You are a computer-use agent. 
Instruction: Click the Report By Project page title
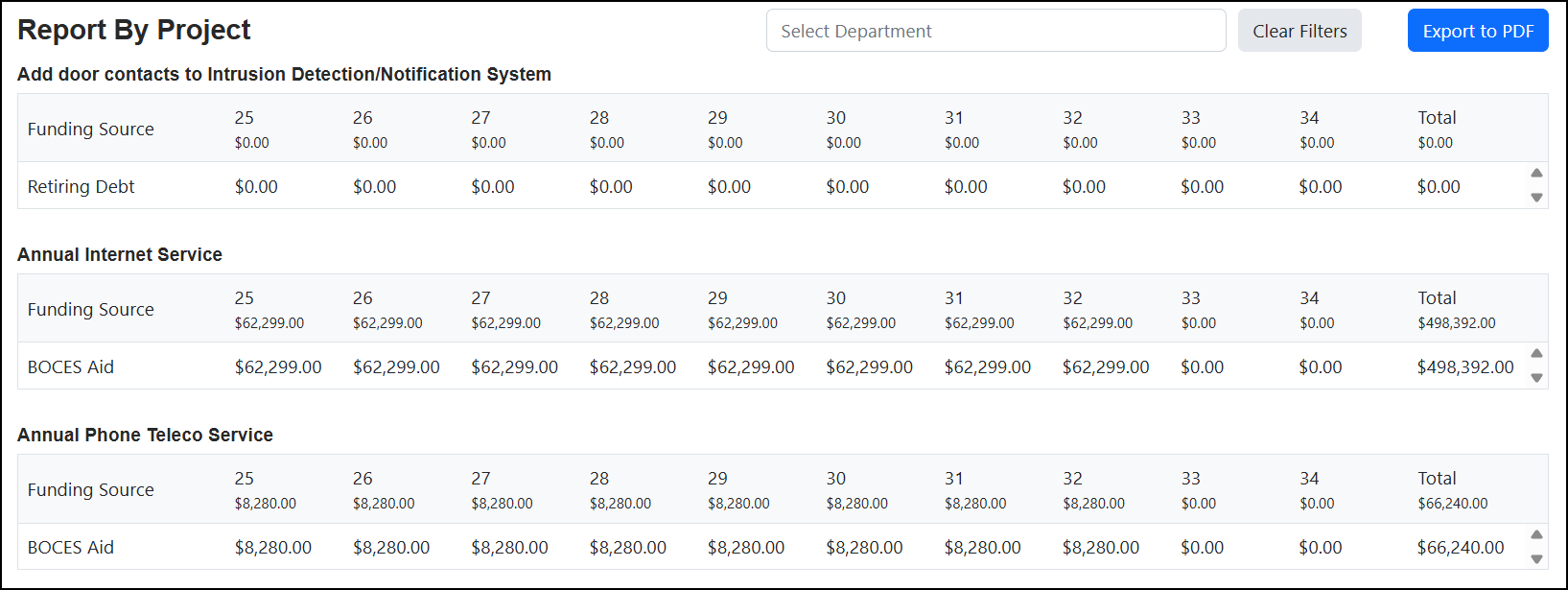134,30
